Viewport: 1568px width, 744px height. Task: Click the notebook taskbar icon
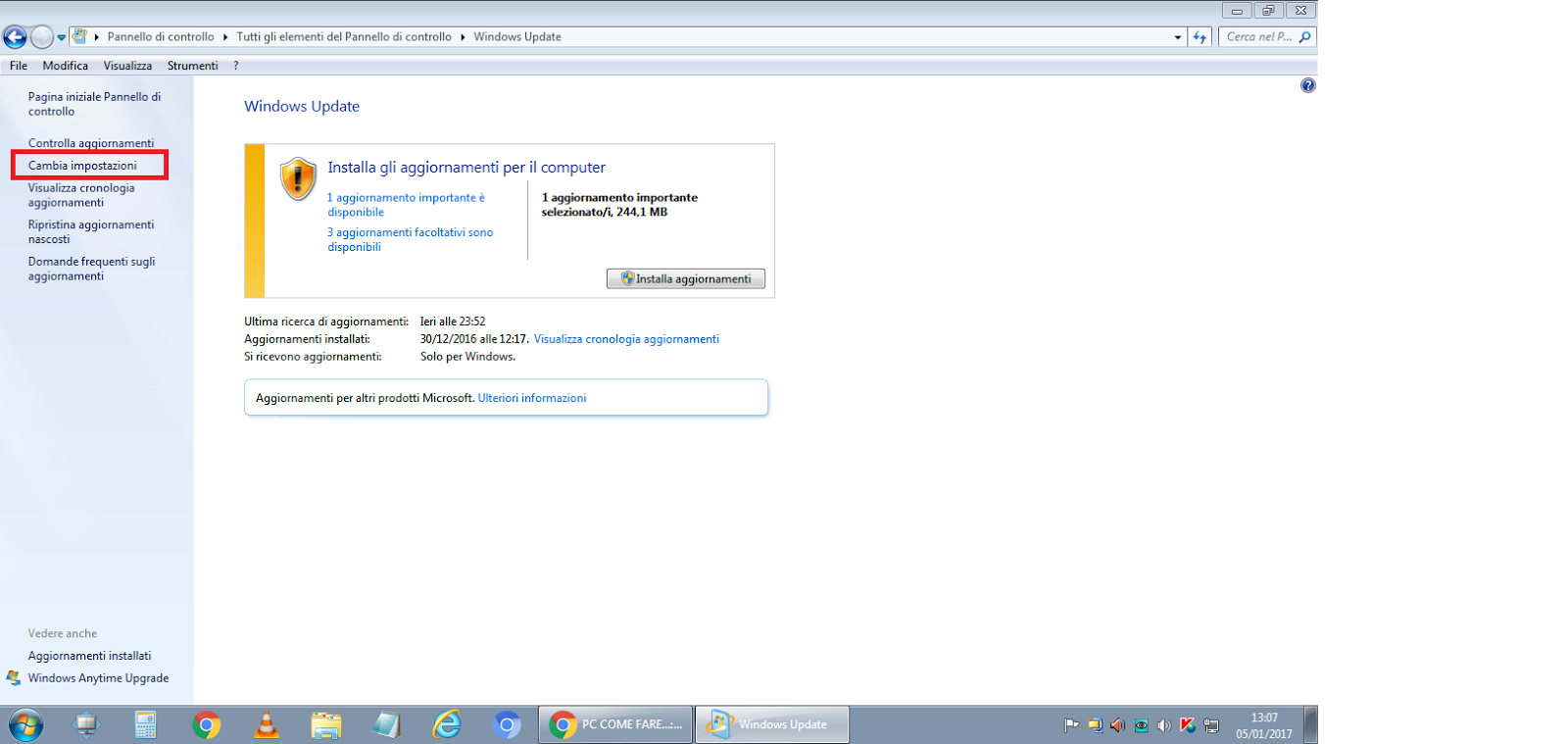(386, 725)
